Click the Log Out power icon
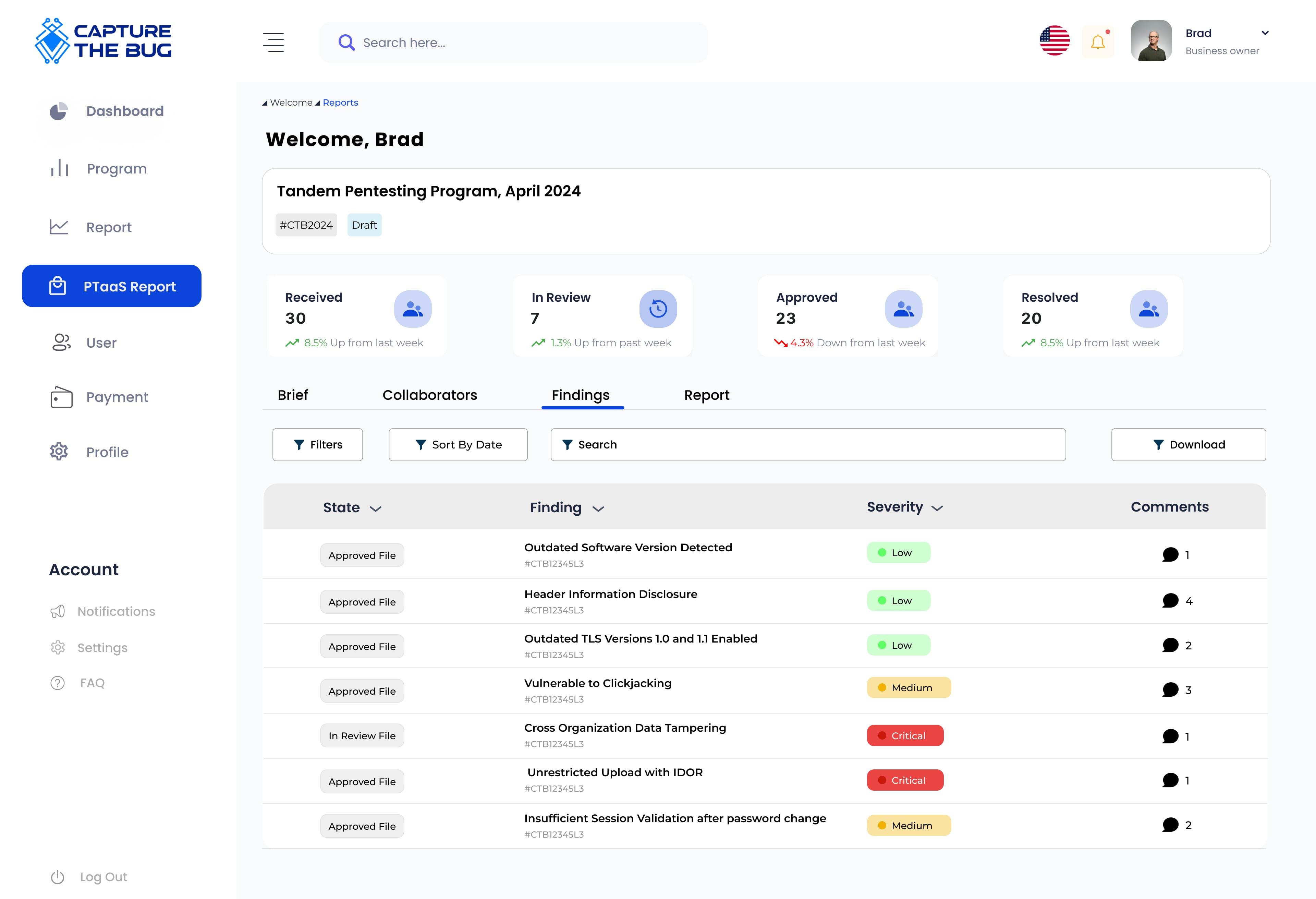Screen dimensions: 1316x899 [x=58, y=877]
